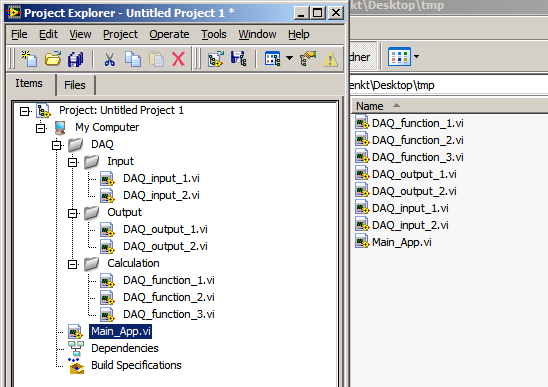
Task: Select the Output folder label
Action: tap(124, 212)
